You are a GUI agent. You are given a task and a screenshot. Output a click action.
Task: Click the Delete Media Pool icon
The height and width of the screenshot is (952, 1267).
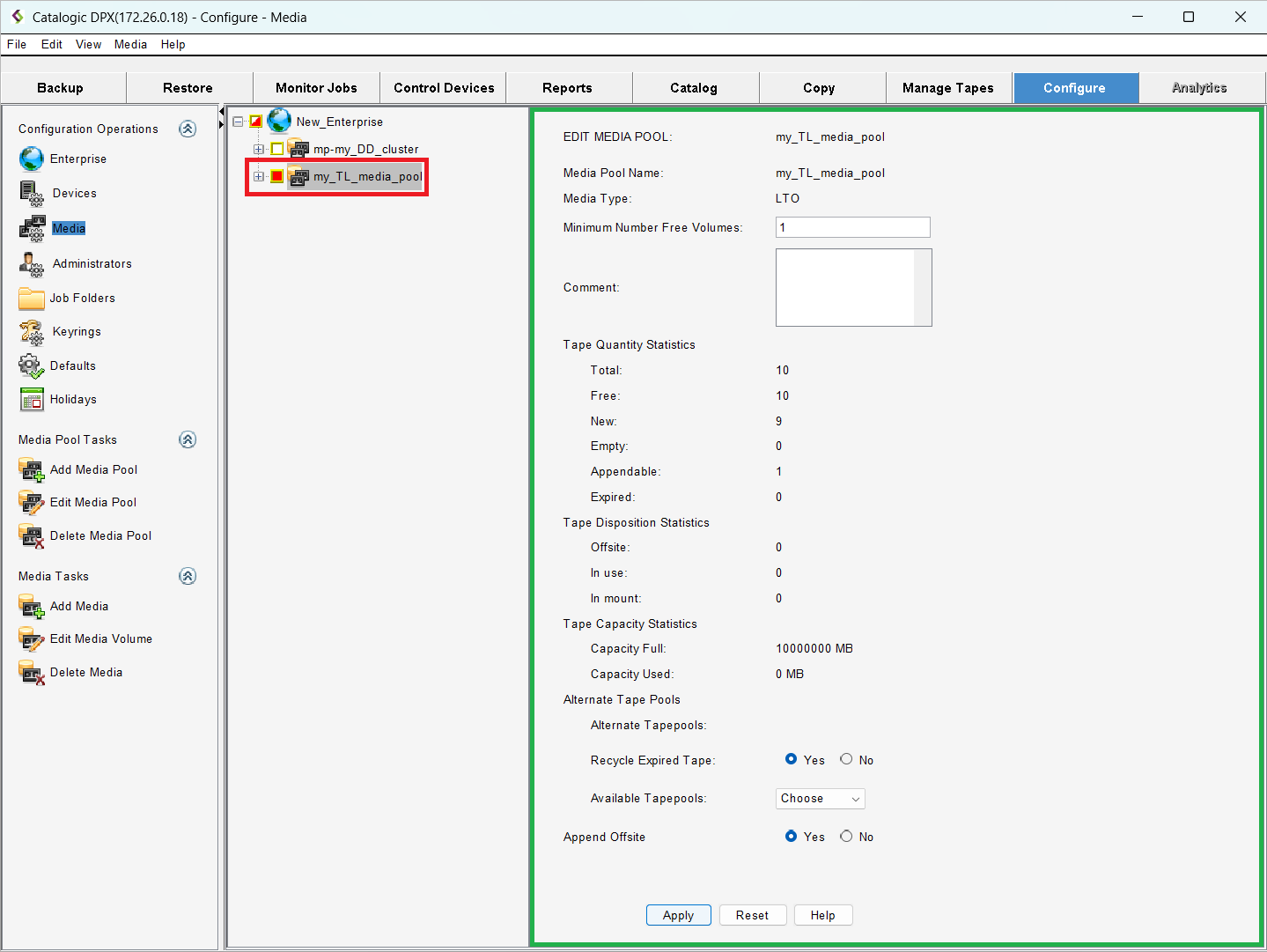[32, 536]
